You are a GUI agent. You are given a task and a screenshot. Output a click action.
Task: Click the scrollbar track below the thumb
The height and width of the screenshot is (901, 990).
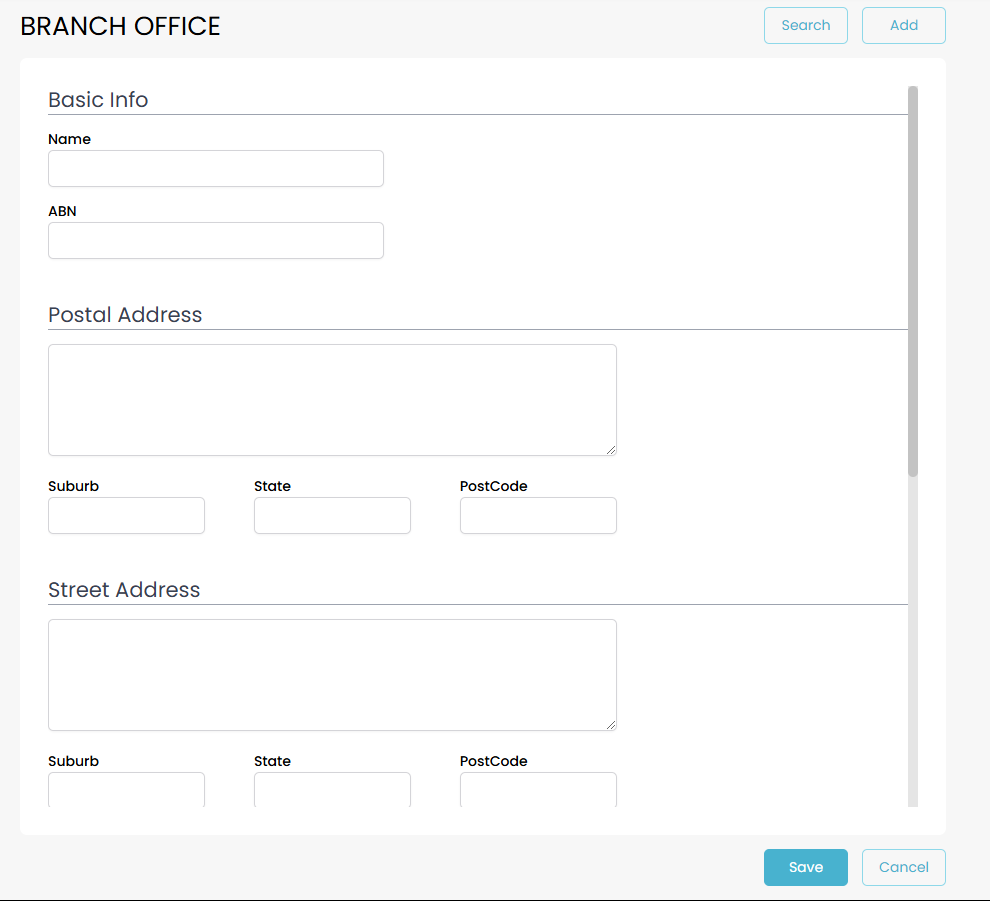click(x=912, y=640)
